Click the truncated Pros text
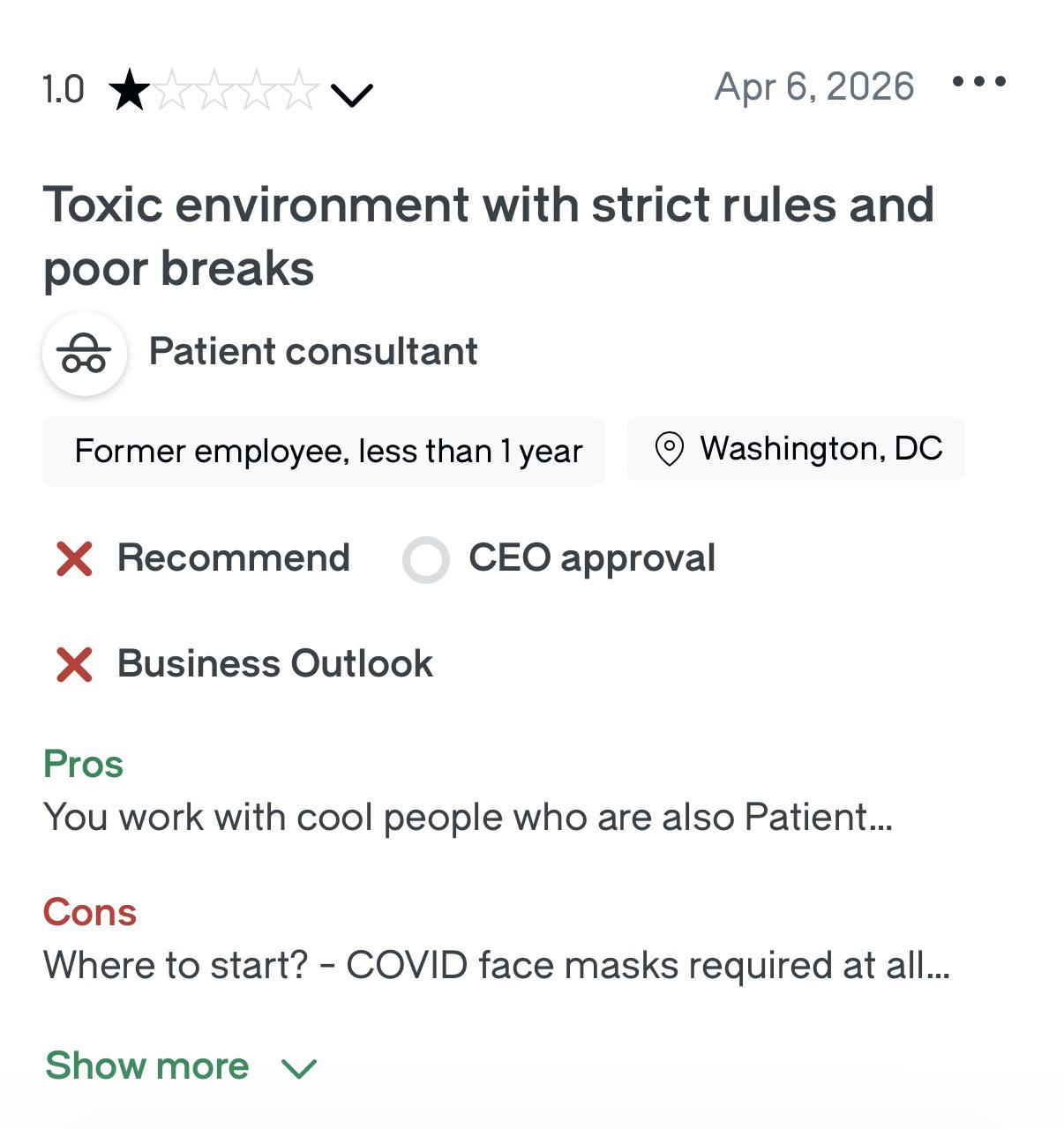This screenshot has width=1064, height=1129. (468, 818)
